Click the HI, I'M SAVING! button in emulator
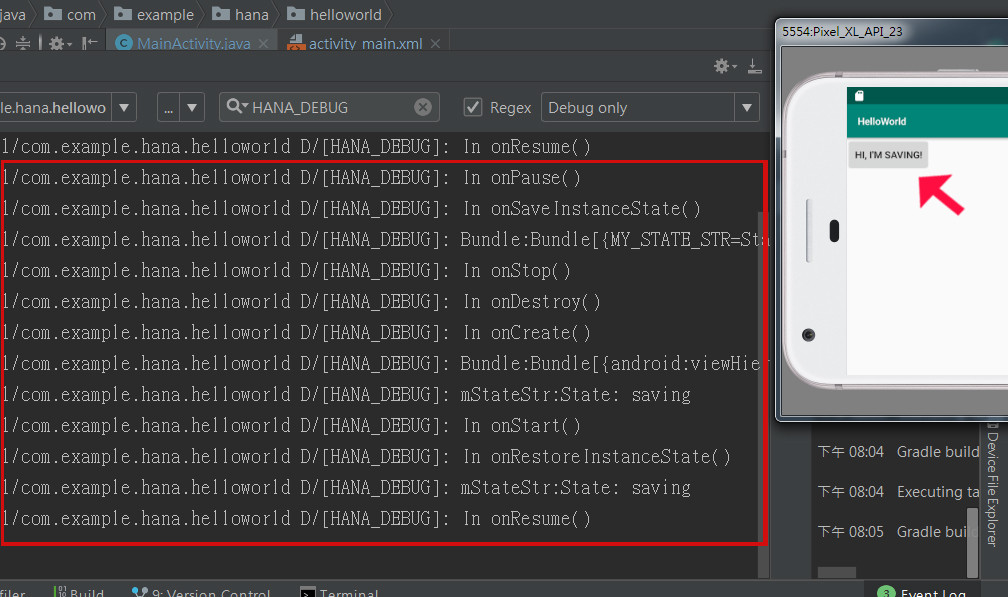 [888, 155]
